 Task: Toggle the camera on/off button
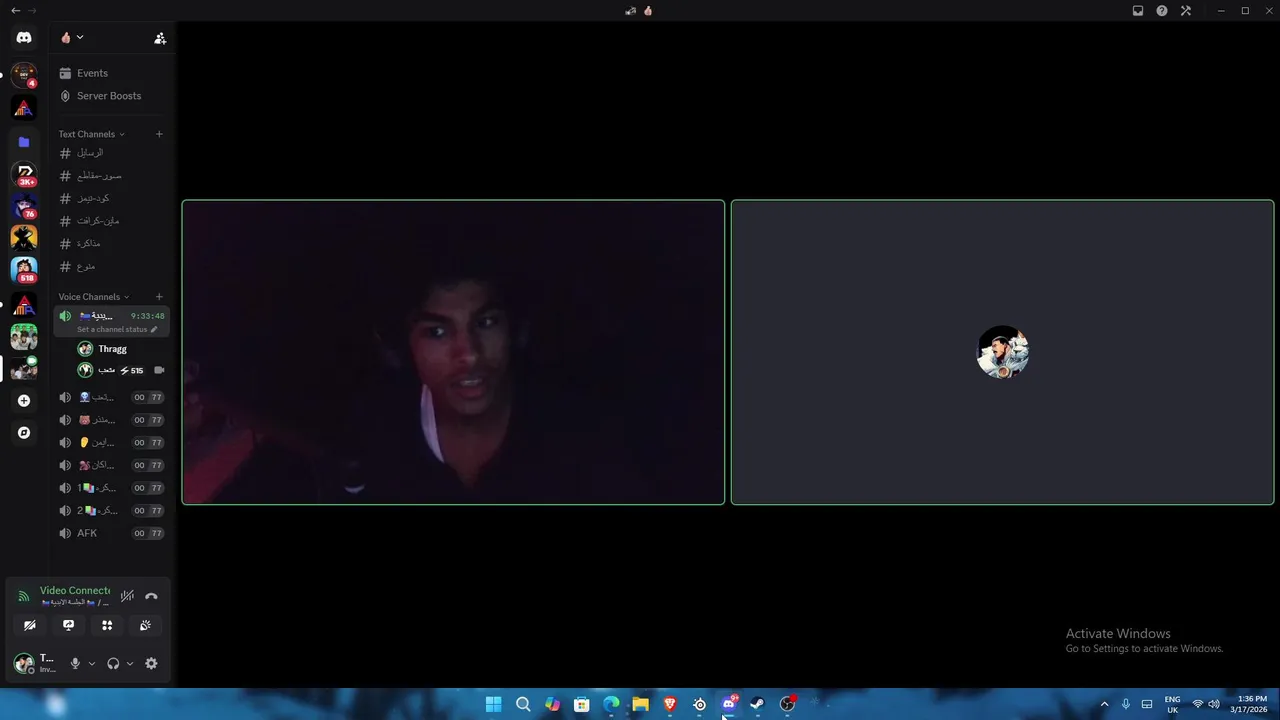[x=30, y=625]
